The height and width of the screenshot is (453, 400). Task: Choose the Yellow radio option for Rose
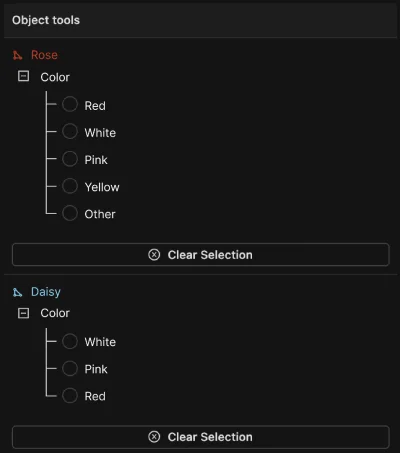[70, 186]
